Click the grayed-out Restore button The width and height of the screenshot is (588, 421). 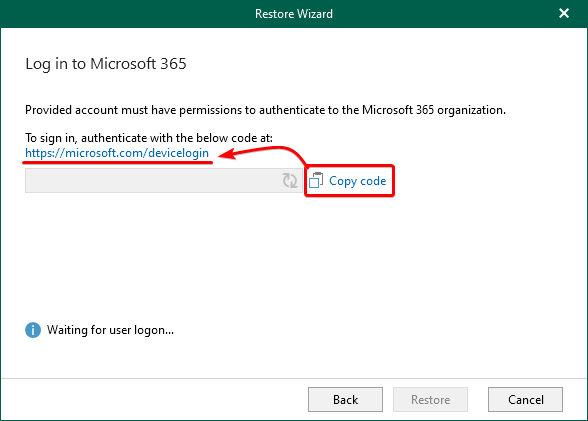(430, 400)
